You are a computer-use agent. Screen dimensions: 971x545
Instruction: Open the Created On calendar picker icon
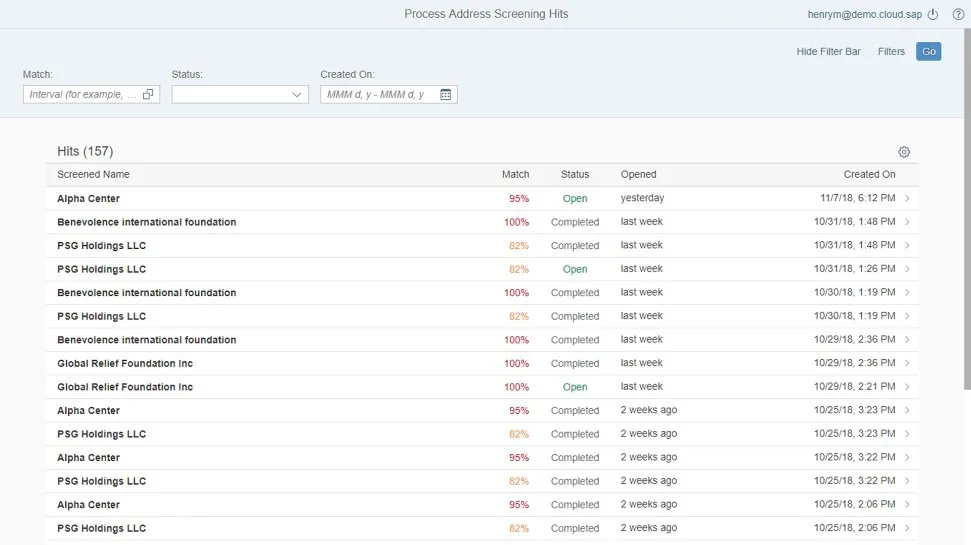pos(446,94)
